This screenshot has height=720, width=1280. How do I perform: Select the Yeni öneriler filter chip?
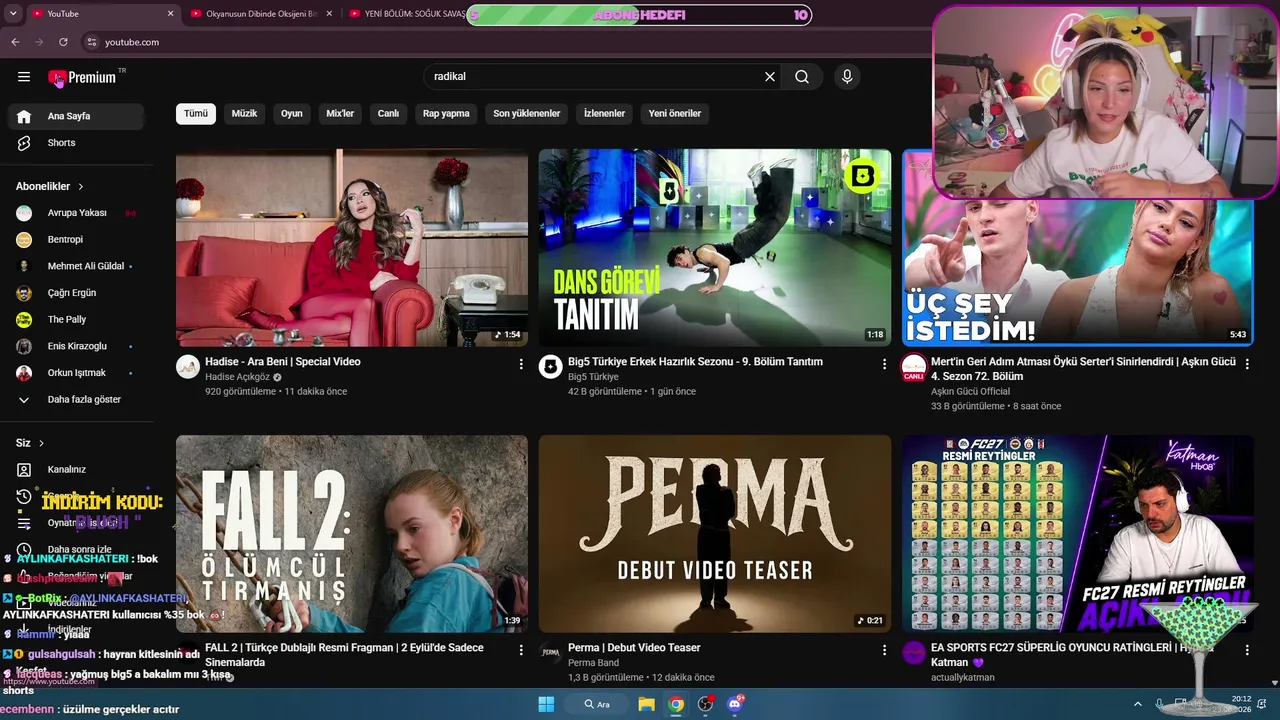(675, 114)
